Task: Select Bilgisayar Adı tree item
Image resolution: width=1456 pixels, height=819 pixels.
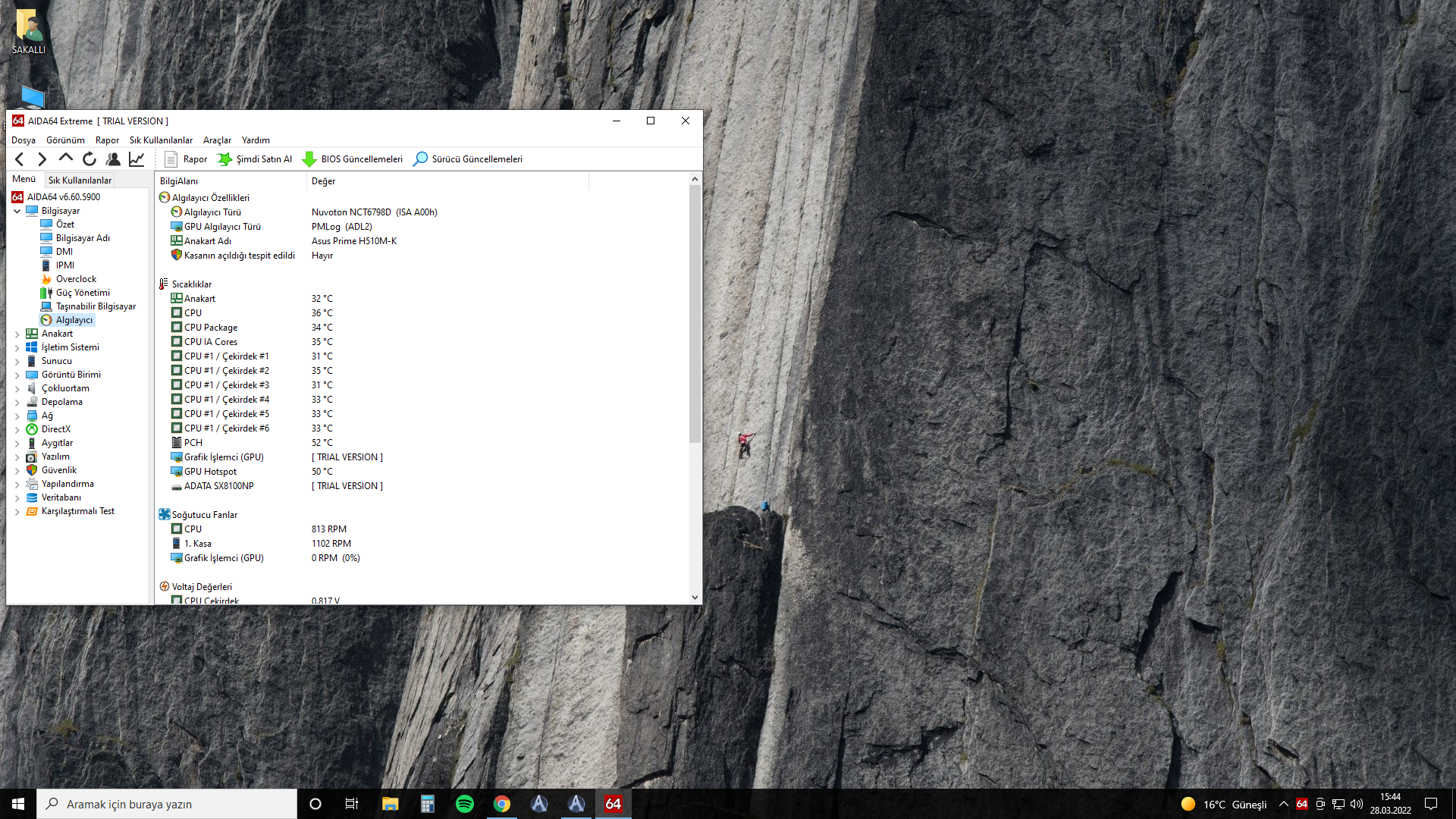Action: point(82,238)
